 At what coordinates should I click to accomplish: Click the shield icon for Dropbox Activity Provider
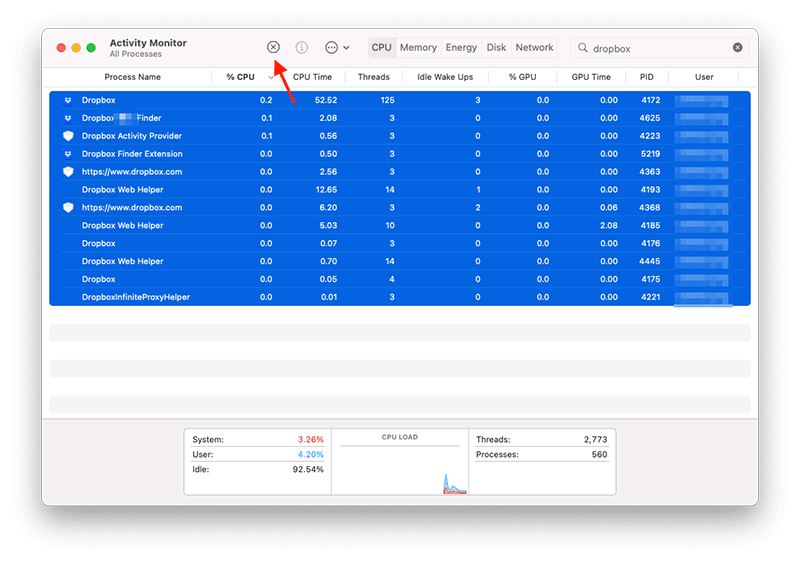(68, 136)
